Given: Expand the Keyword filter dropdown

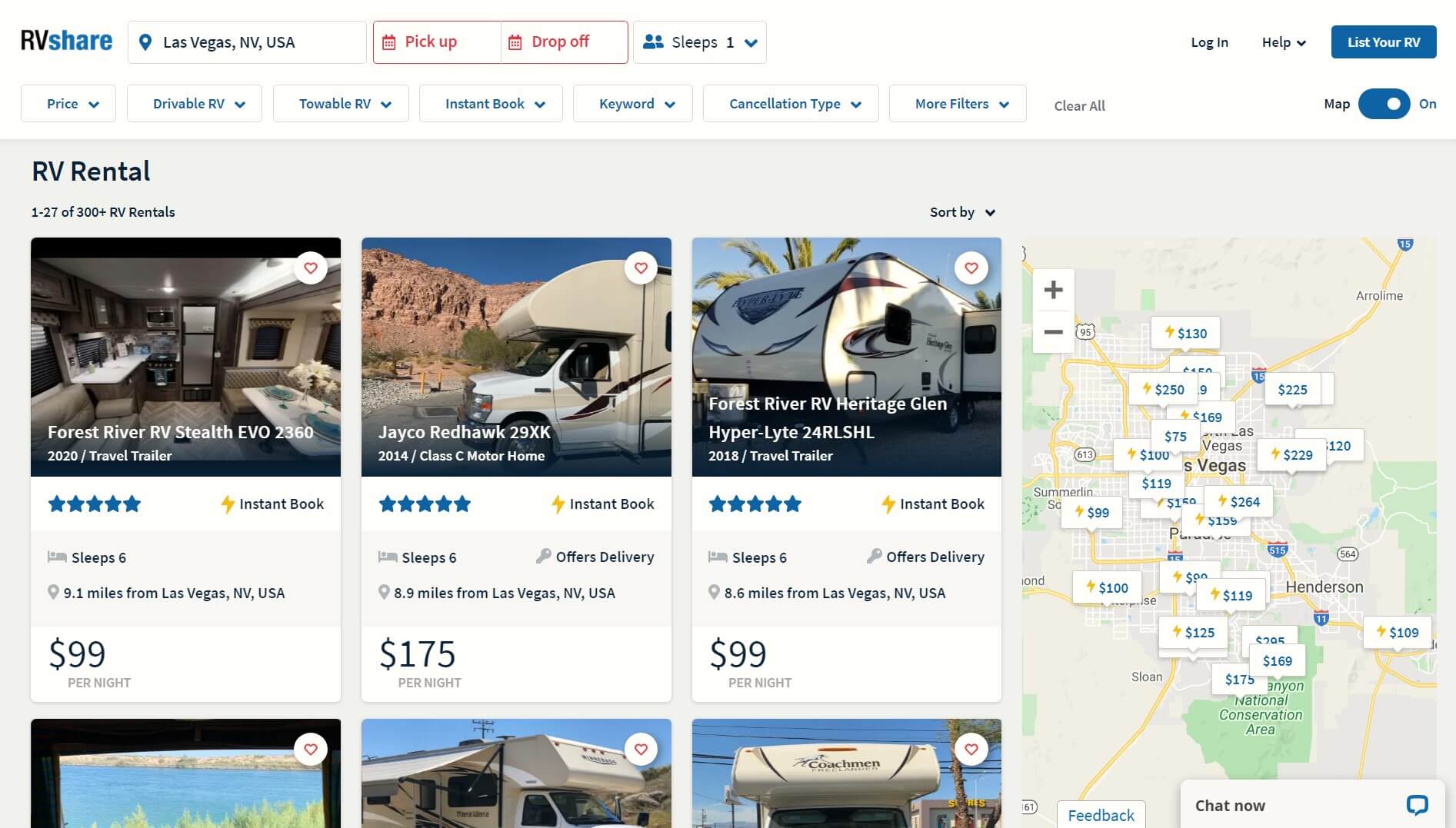Looking at the screenshot, I should (x=633, y=103).
